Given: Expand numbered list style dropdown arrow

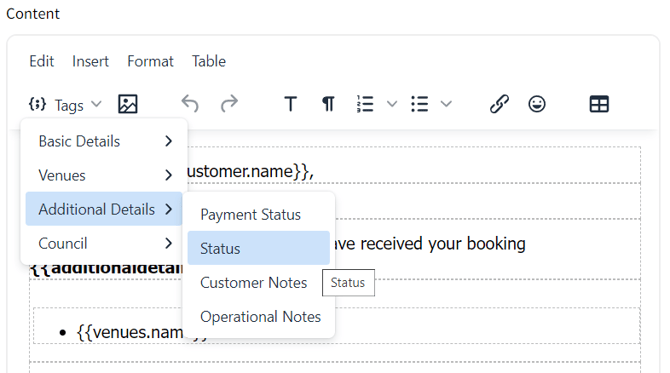Looking at the screenshot, I should pyautogui.click(x=392, y=104).
